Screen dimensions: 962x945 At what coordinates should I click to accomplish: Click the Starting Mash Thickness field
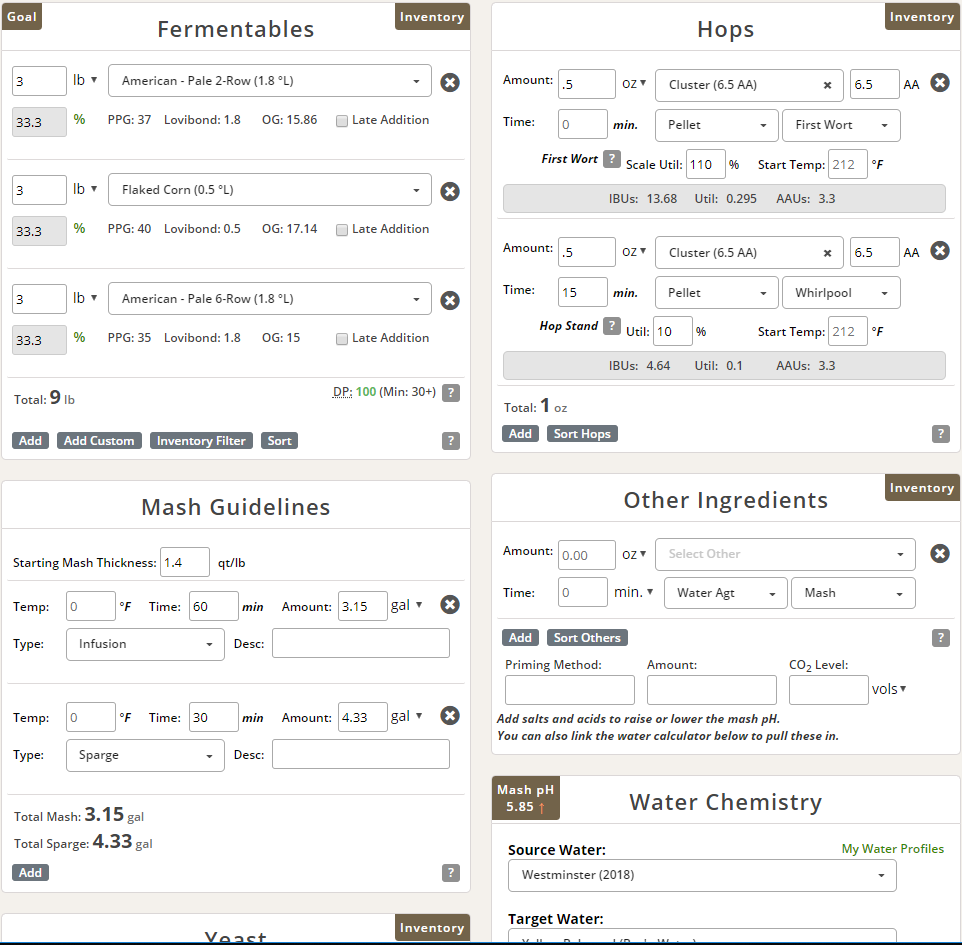pyautogui.click(x=185, y=563)
